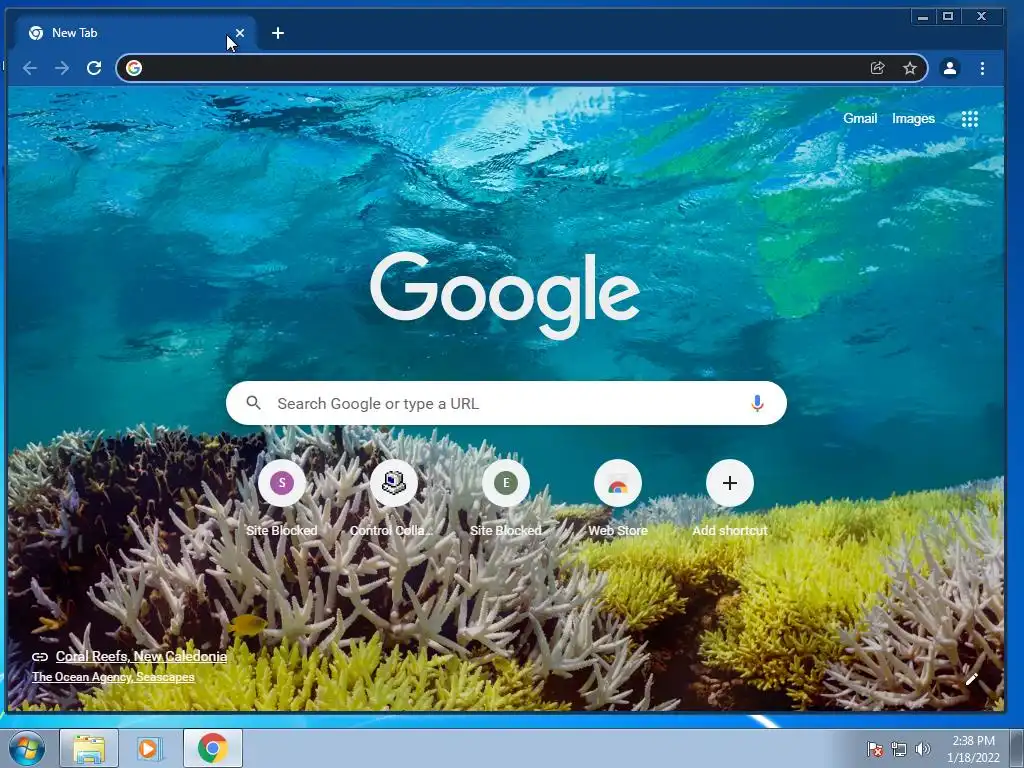This screenshot has width=1024, height=768.
Task: Customize this page with pencil icon
Action: [x=971, y=680]
